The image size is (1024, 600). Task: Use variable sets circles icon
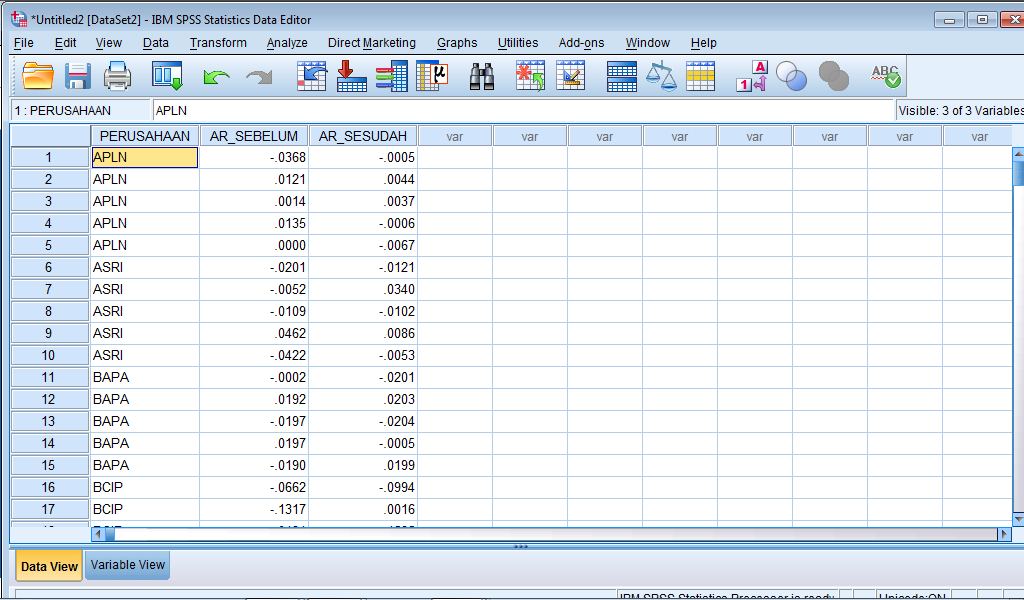coord(792,76)
